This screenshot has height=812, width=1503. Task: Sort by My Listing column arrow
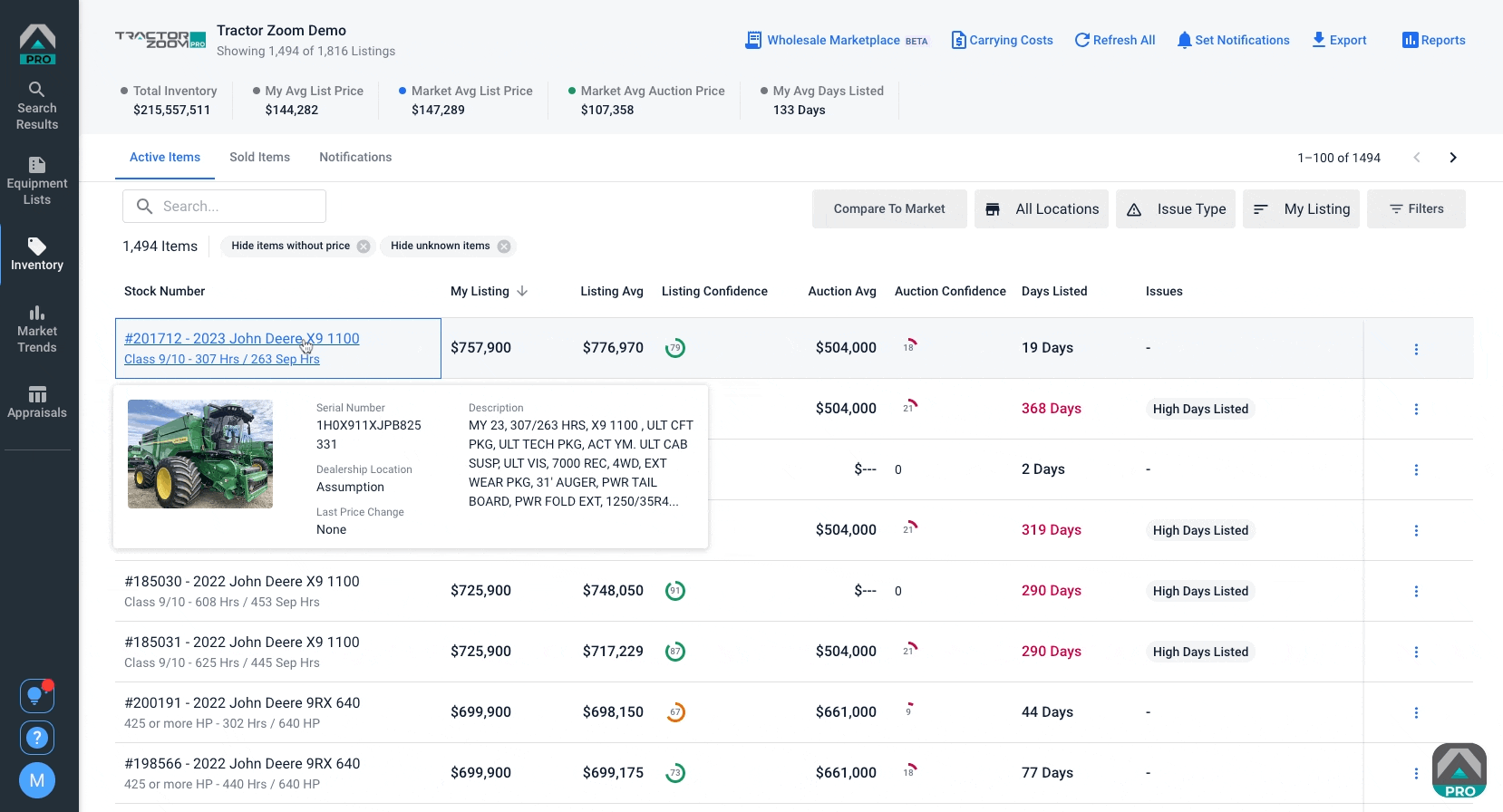pos(522,291)
